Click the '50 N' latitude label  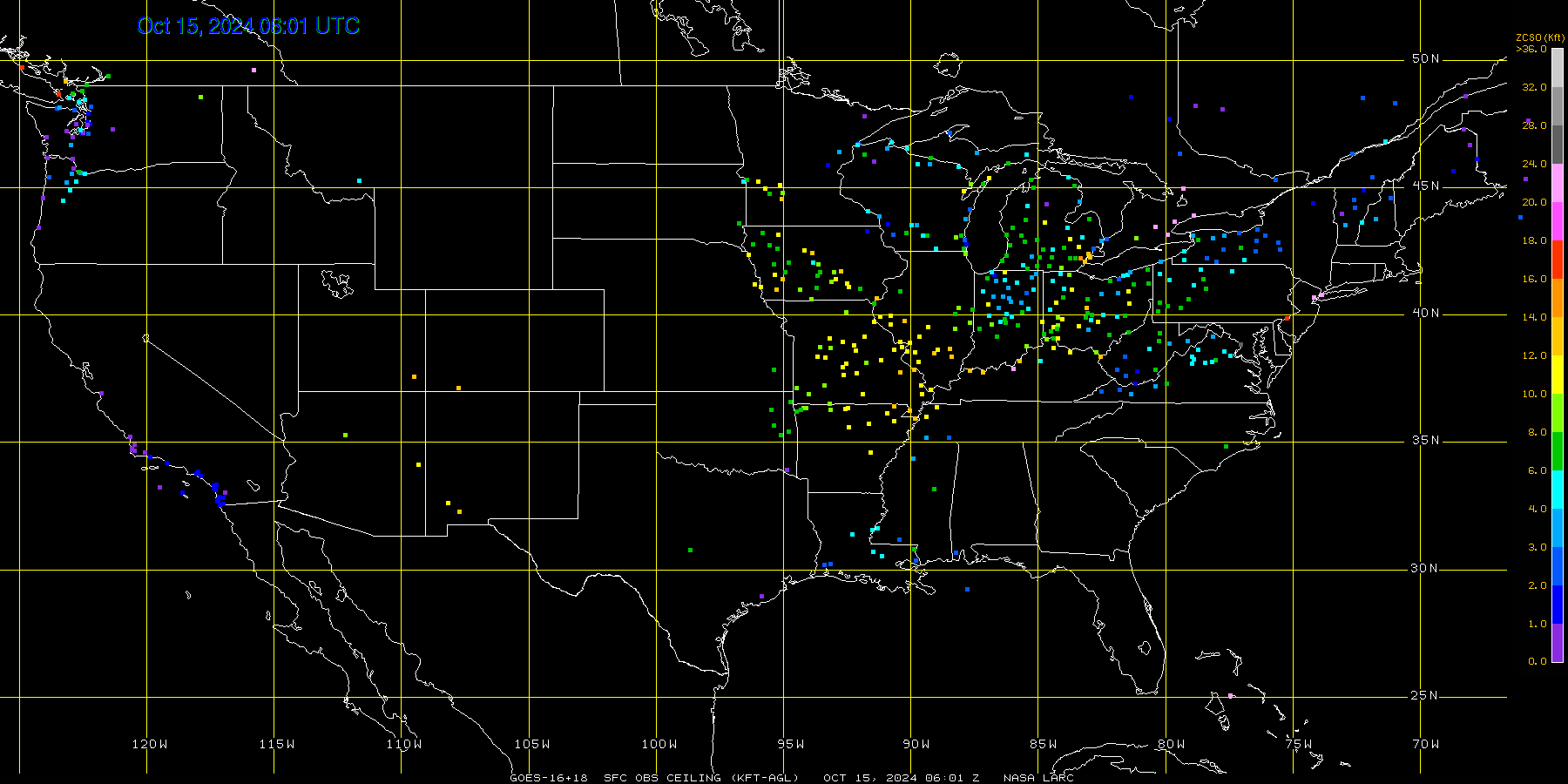[x=1426, y=59]
